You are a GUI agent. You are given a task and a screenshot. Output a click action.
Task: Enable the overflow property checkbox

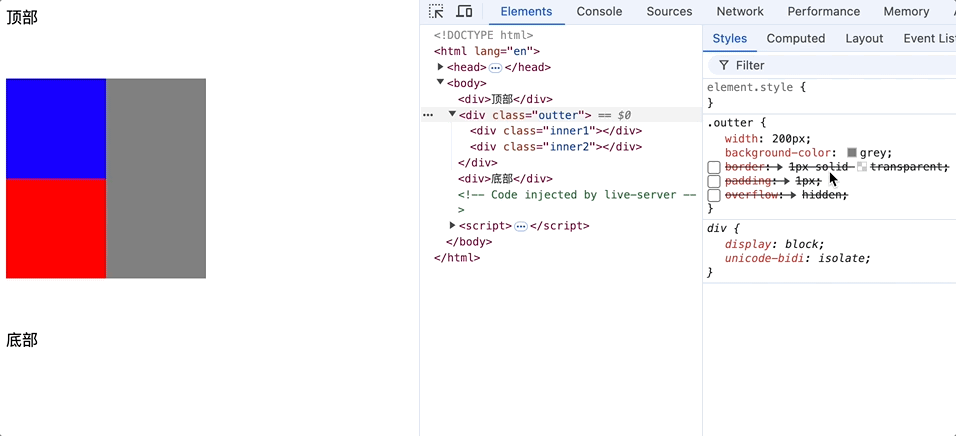715,196
